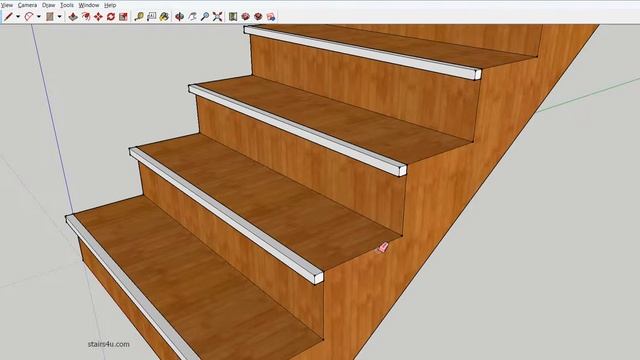Select the Scale tool
Viewport: 640px width, 360px height.
click(123, 17)
